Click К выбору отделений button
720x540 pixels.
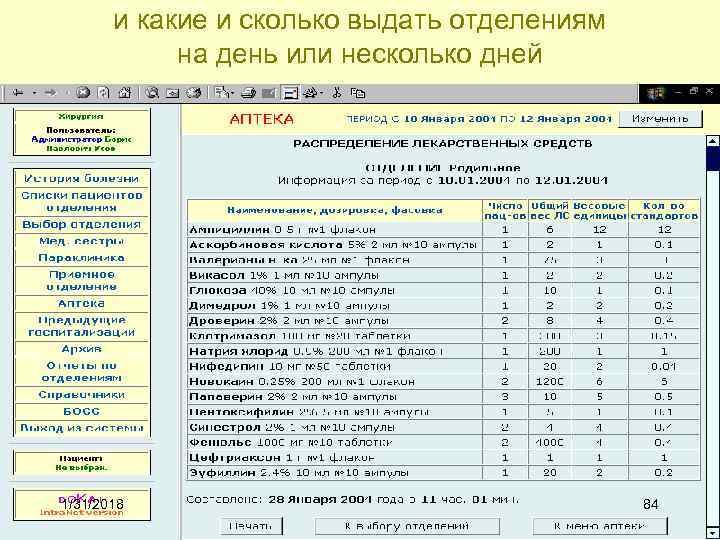407,526
